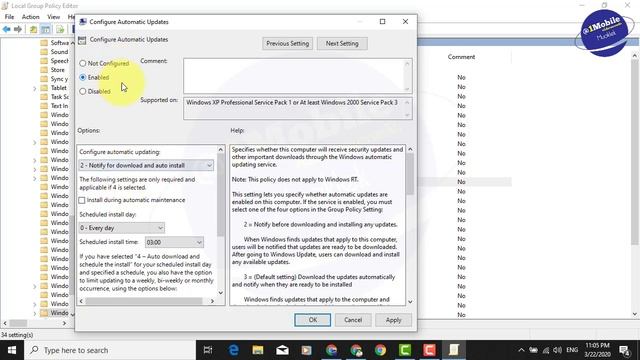The width and height of the screenshot is (640, 360).
Task: Click inside the Comment text box
Action: pyautogui.click(x=298, y=76)
